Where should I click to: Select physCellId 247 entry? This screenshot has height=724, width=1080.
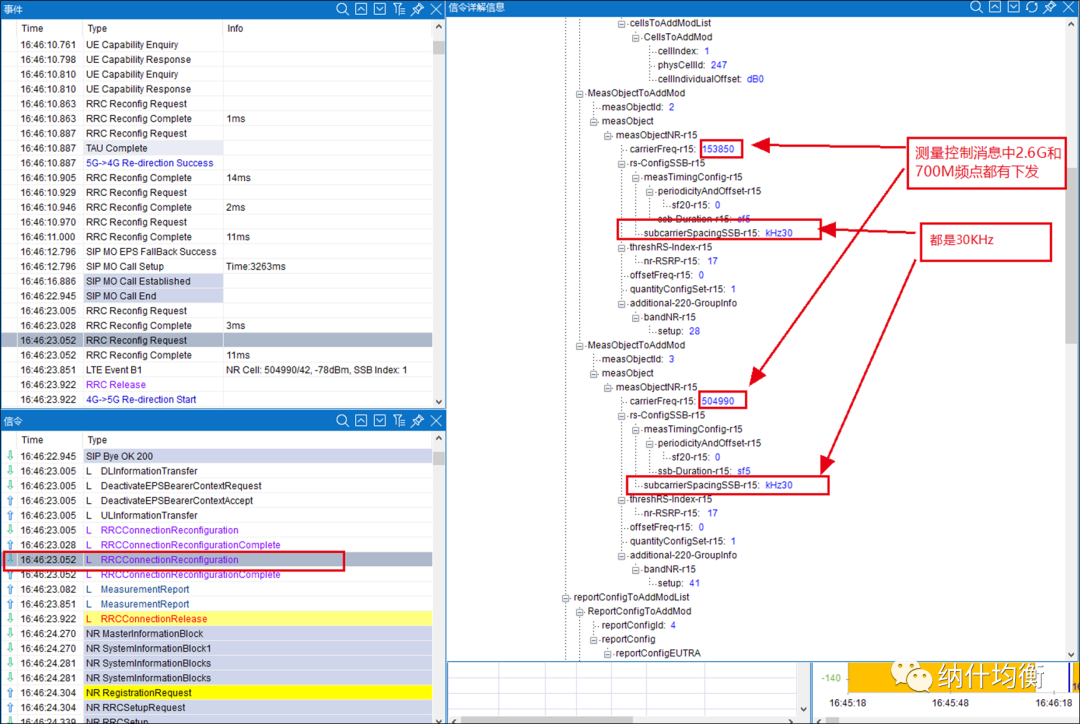[692, 65]
